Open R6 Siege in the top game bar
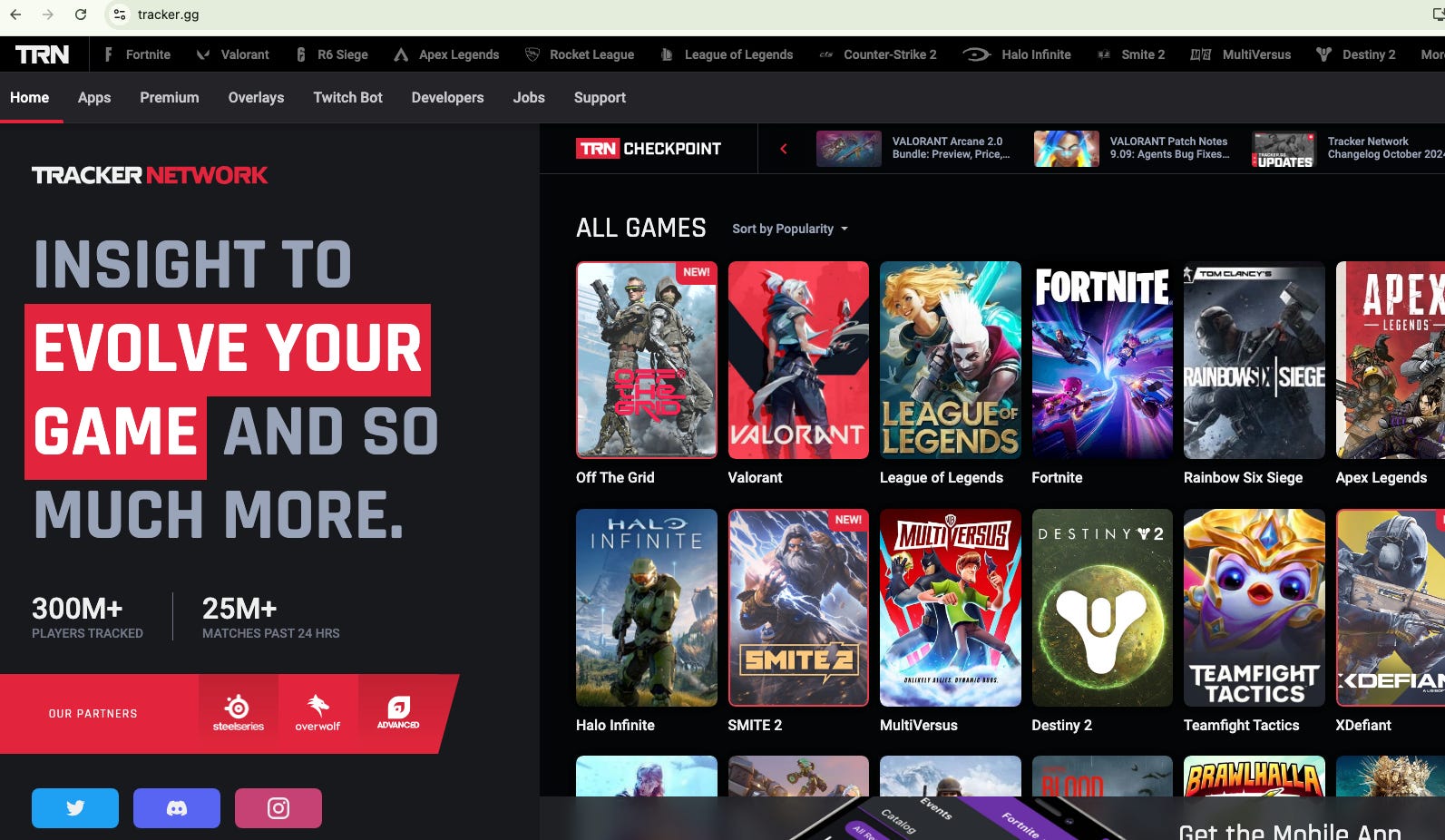 [x=332, y=54]
